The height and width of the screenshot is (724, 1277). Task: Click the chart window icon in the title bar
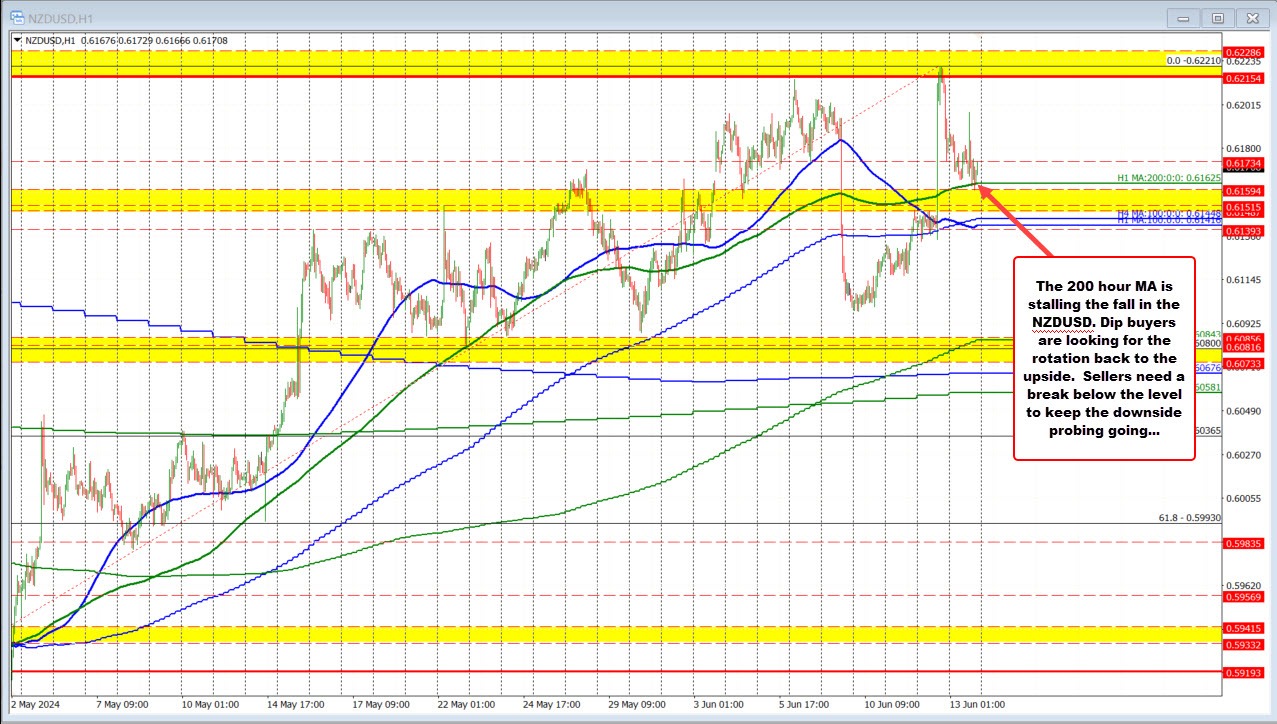click(x=16, y=17)
